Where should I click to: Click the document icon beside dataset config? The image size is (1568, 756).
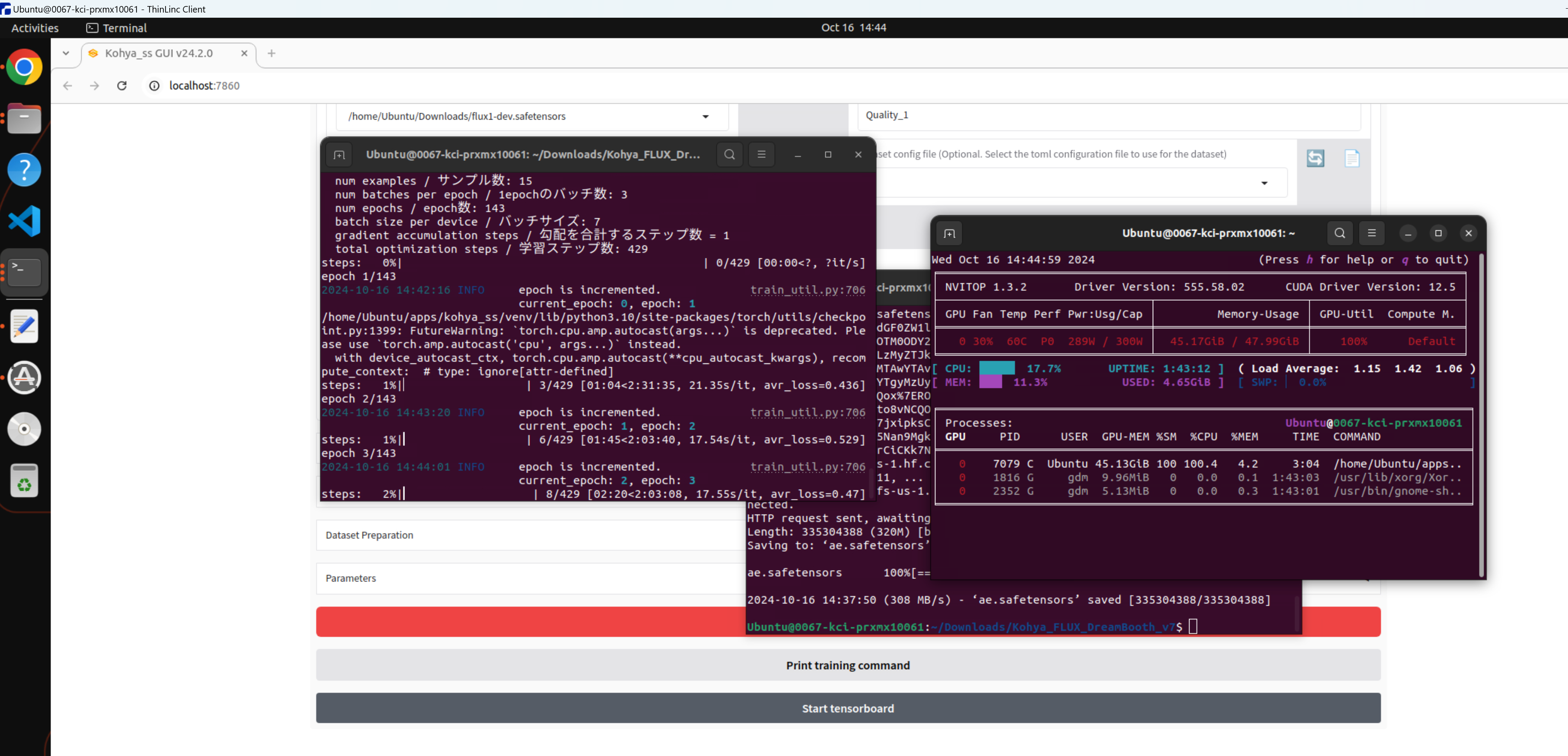1351,158
